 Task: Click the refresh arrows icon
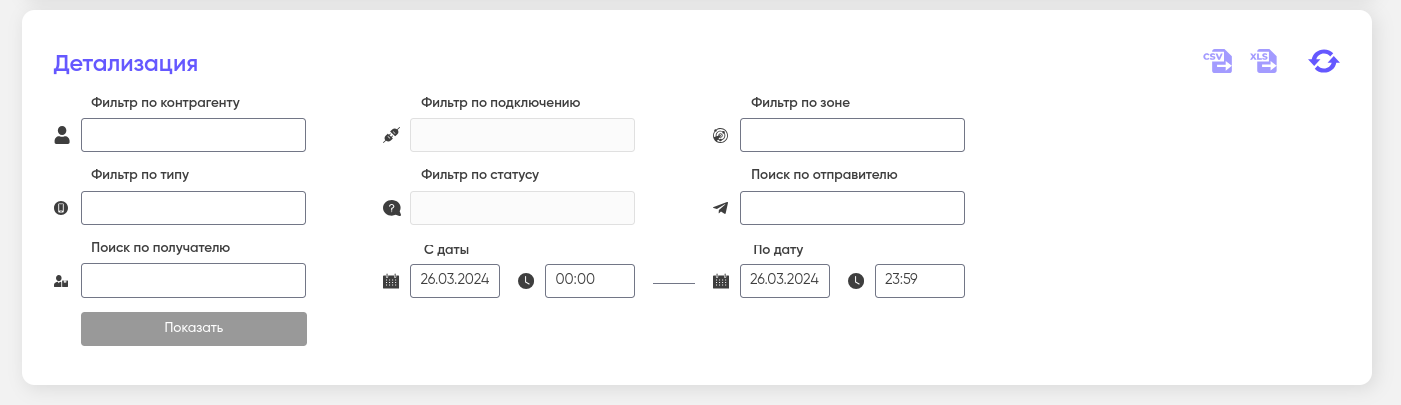pyautogui.click(x=1324, y=62)
